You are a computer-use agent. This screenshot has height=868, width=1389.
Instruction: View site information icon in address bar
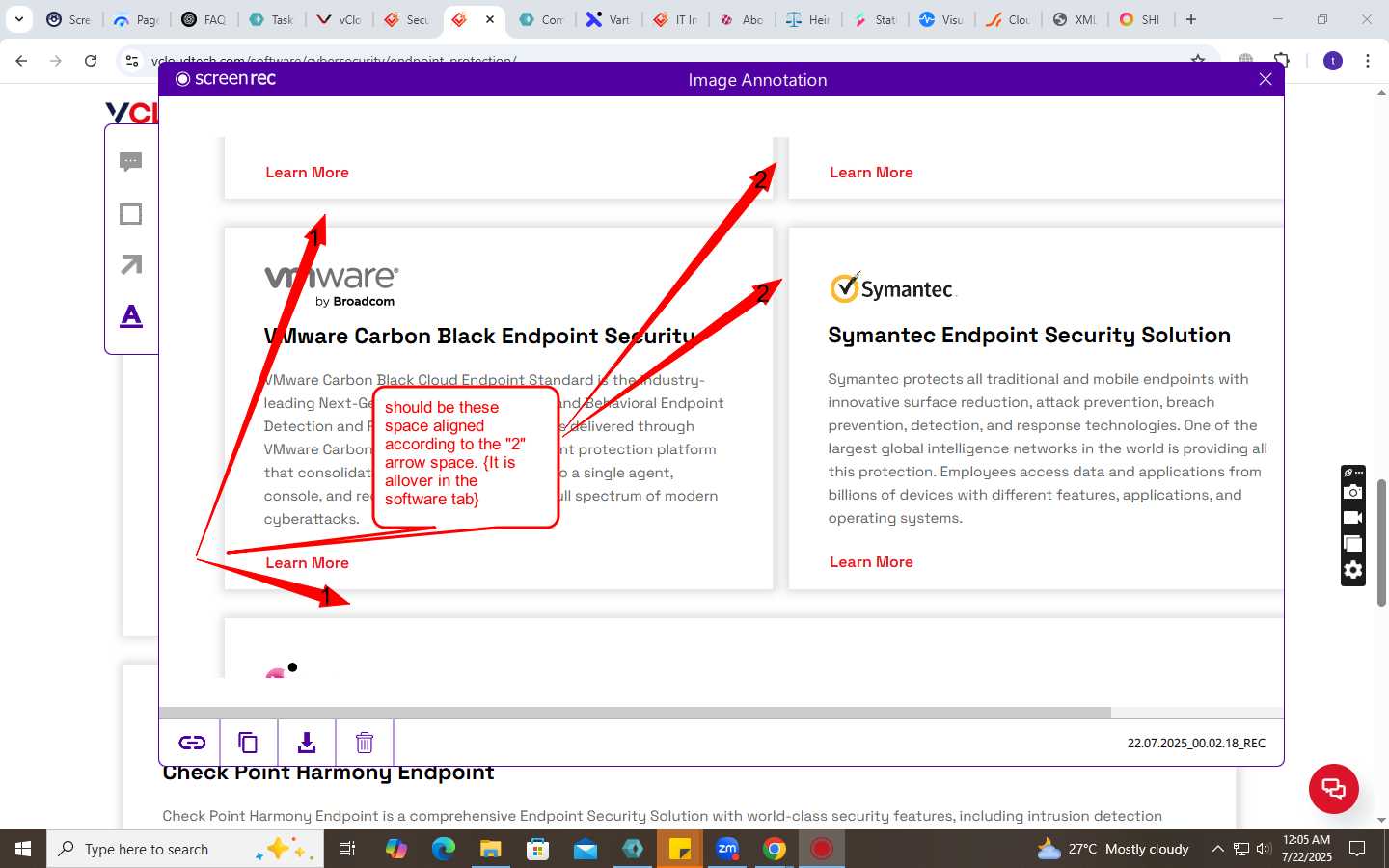coord(132,61)
